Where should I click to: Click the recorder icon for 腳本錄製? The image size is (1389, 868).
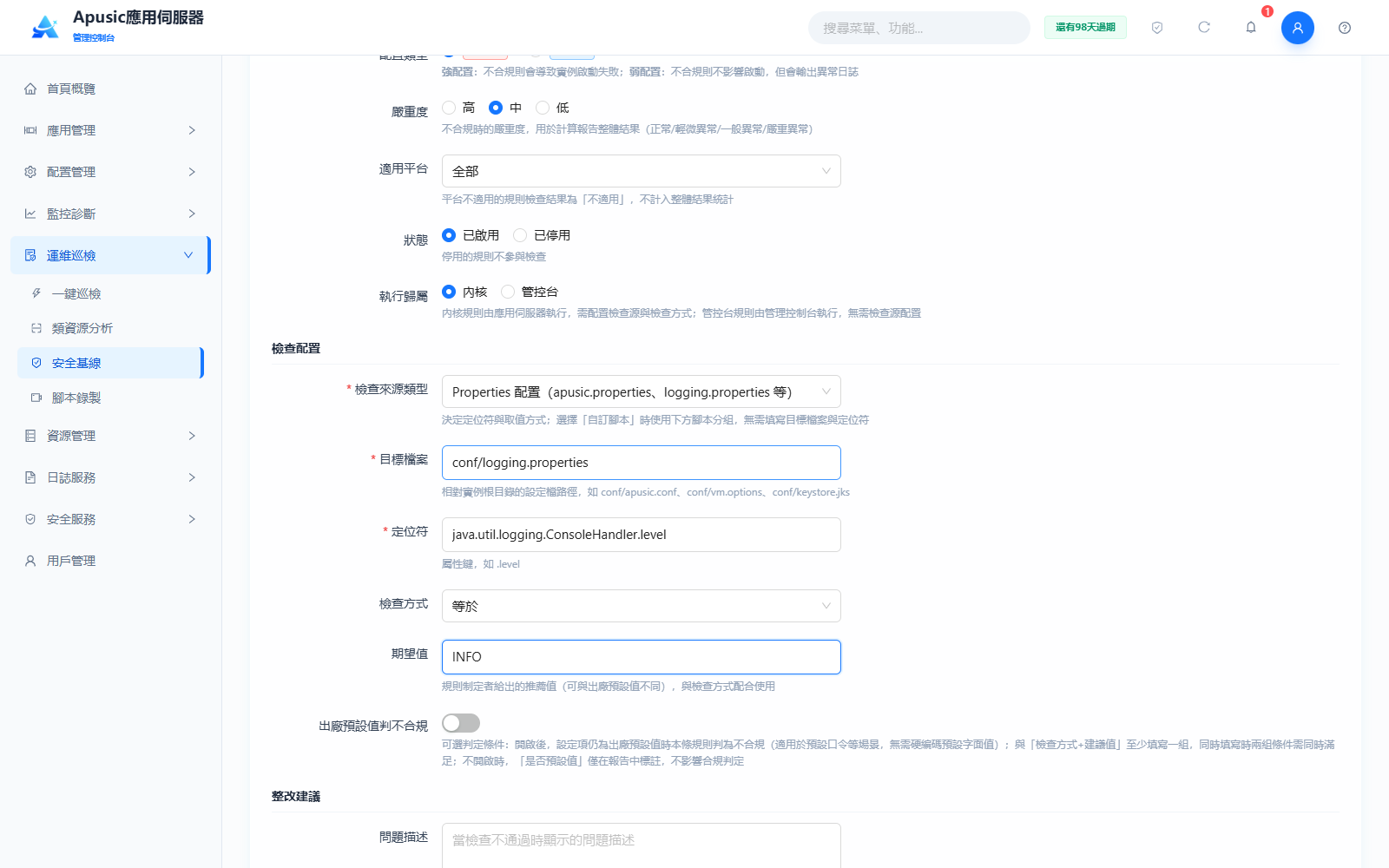pyautogui.click(x=36, y=398)
